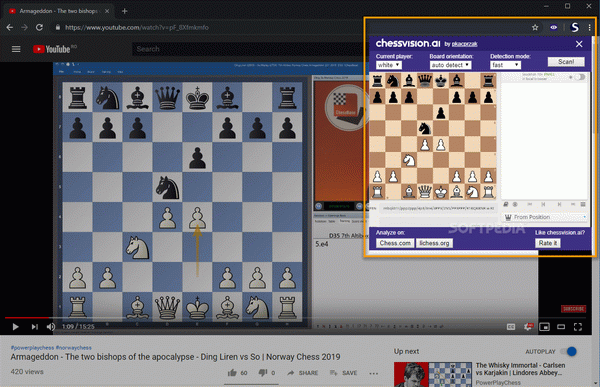Skip to the next video
Screen dimensions: 600x387
click(34, 327)
